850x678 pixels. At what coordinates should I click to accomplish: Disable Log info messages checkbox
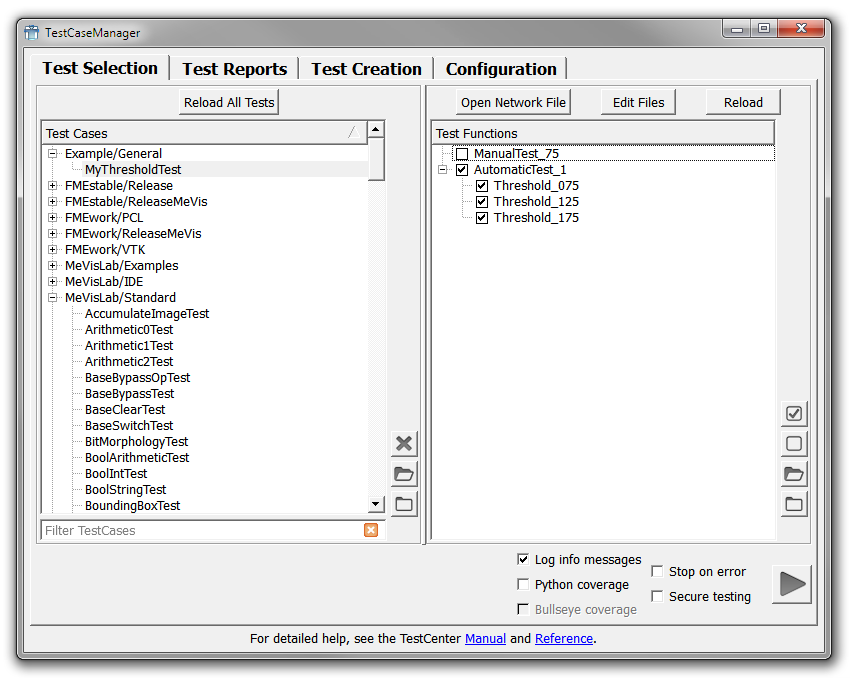[x=523, y=559]
